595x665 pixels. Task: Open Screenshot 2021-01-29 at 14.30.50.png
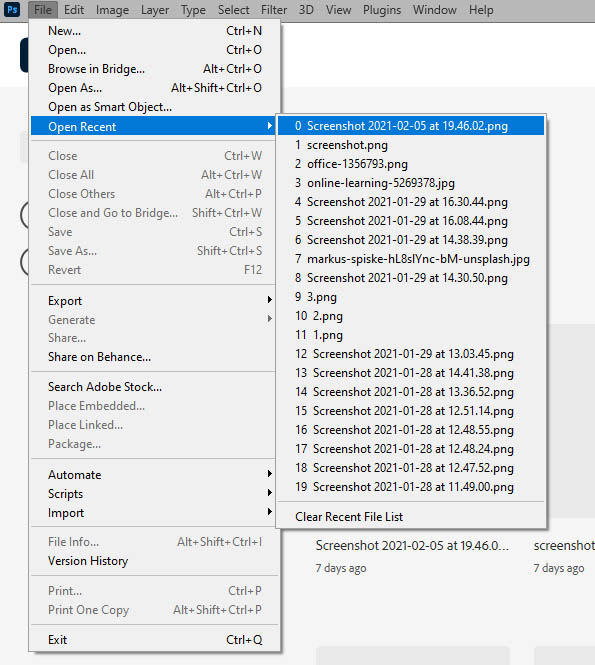[x=411, y=278]
